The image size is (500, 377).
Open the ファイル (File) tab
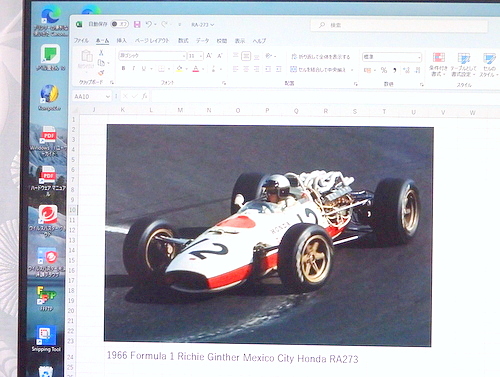tap(81, 40)
